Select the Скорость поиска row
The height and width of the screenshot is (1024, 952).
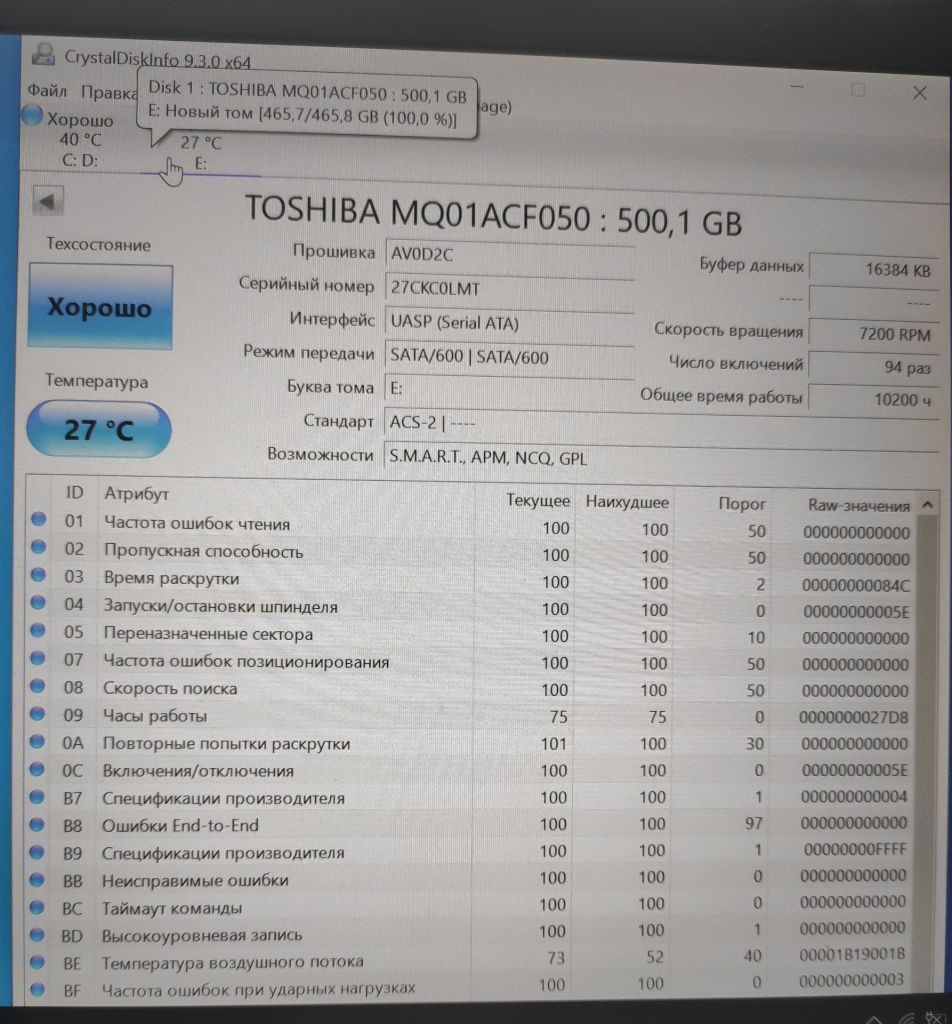(471, 690)
